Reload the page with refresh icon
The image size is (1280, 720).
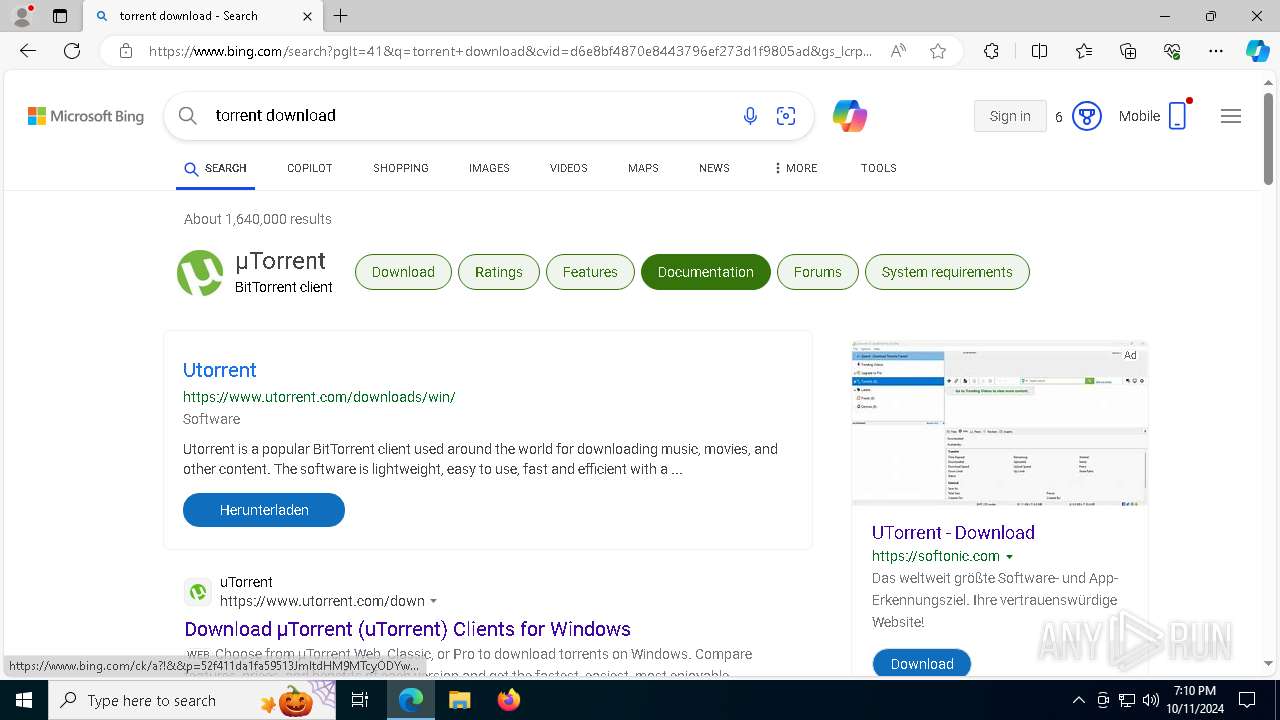coord(72,51)
